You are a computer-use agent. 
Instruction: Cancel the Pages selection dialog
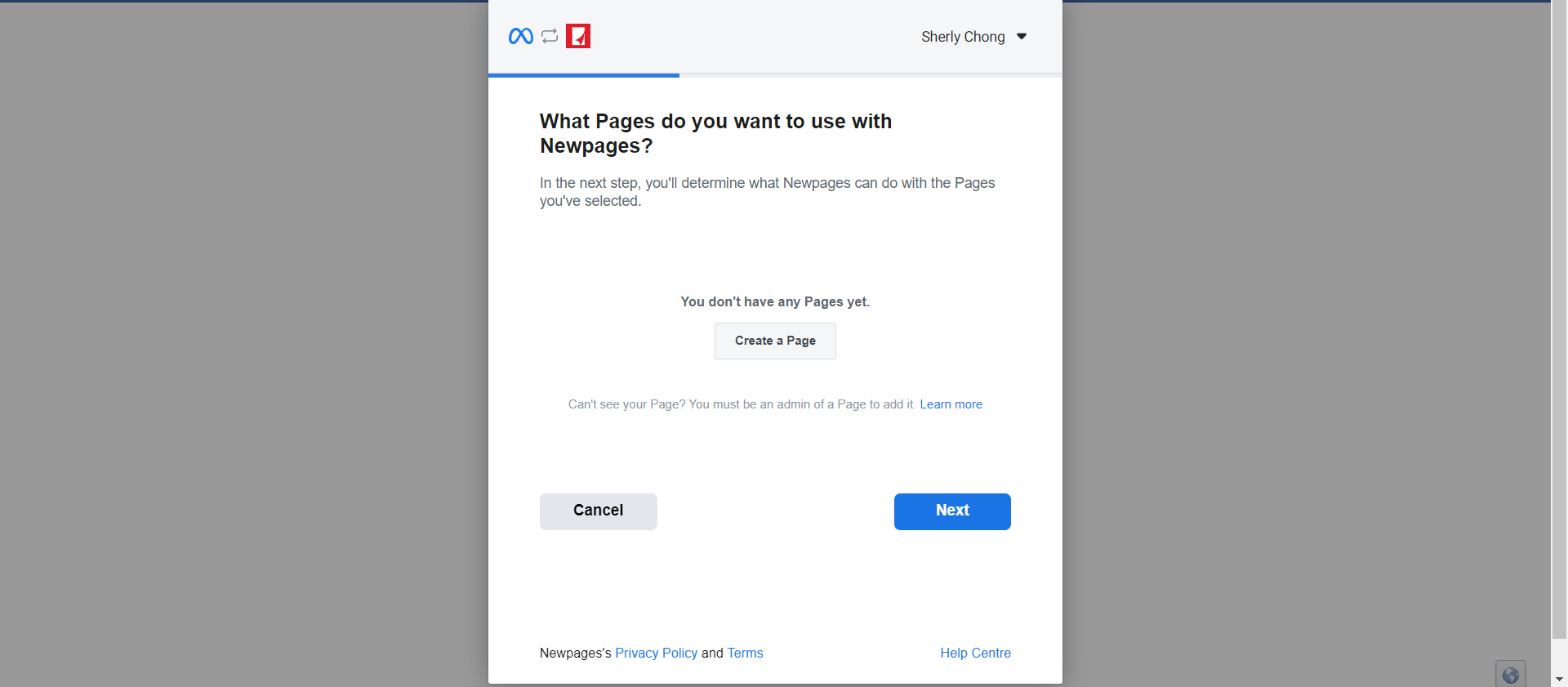click(599, 511)
